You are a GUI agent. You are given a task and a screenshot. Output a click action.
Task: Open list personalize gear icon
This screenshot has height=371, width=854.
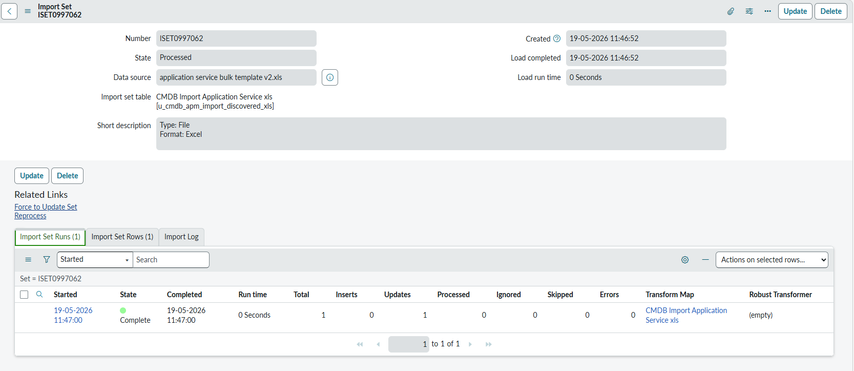tap(685, 260)
